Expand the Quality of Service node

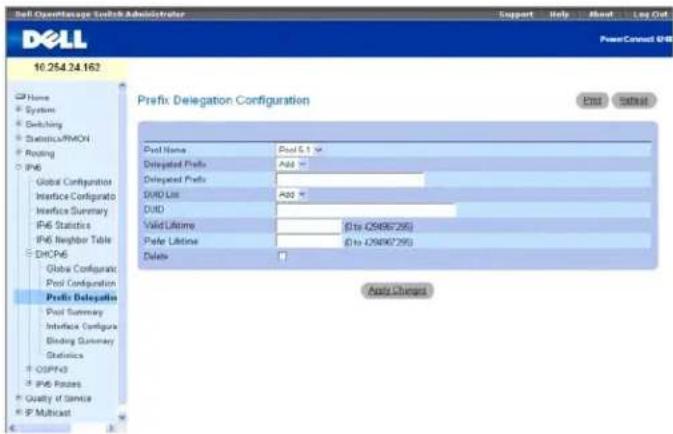tap(18, 398)
